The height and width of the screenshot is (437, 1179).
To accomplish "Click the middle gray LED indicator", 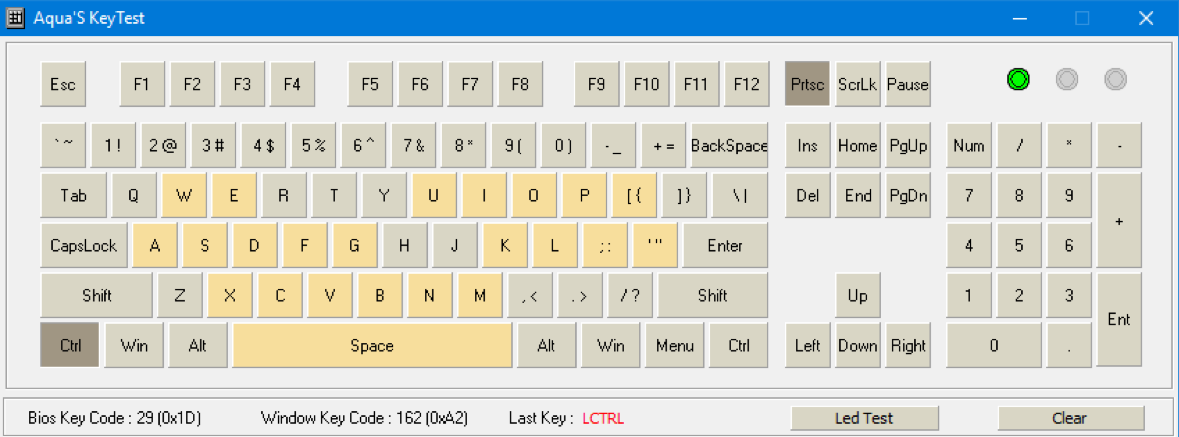I will coord(1067,79).
